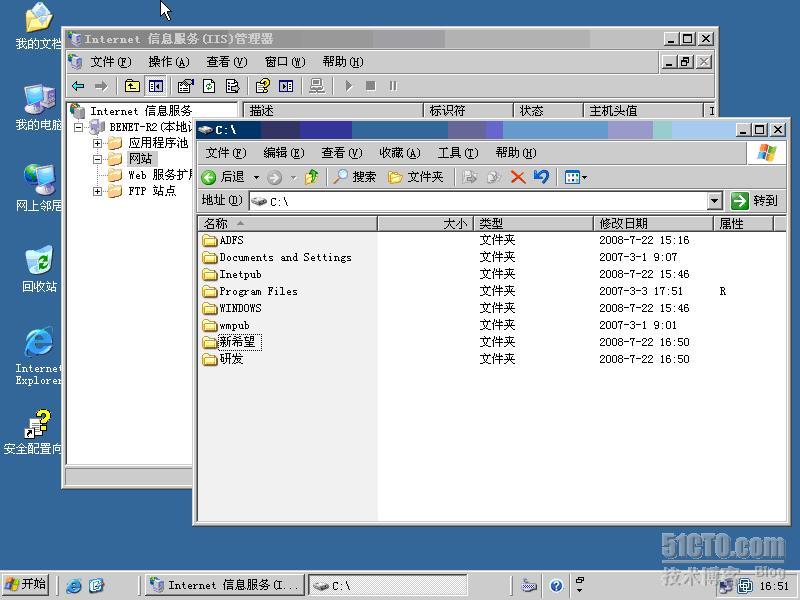Click the Internet Explorer quick launch icon
800x600 pixels.
click(x=73, y=585)
